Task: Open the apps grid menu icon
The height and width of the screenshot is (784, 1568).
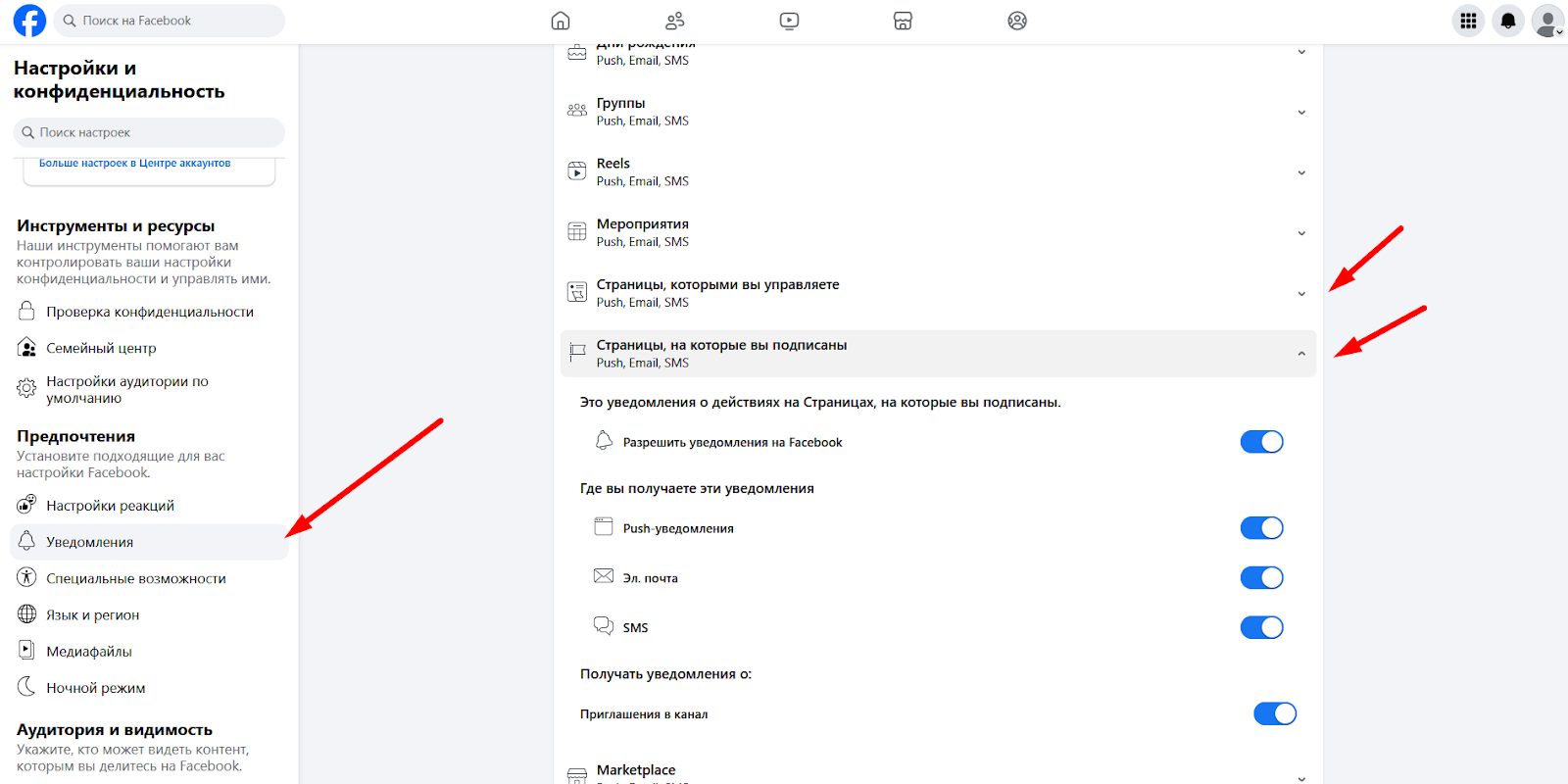Action: point(1468,21)
